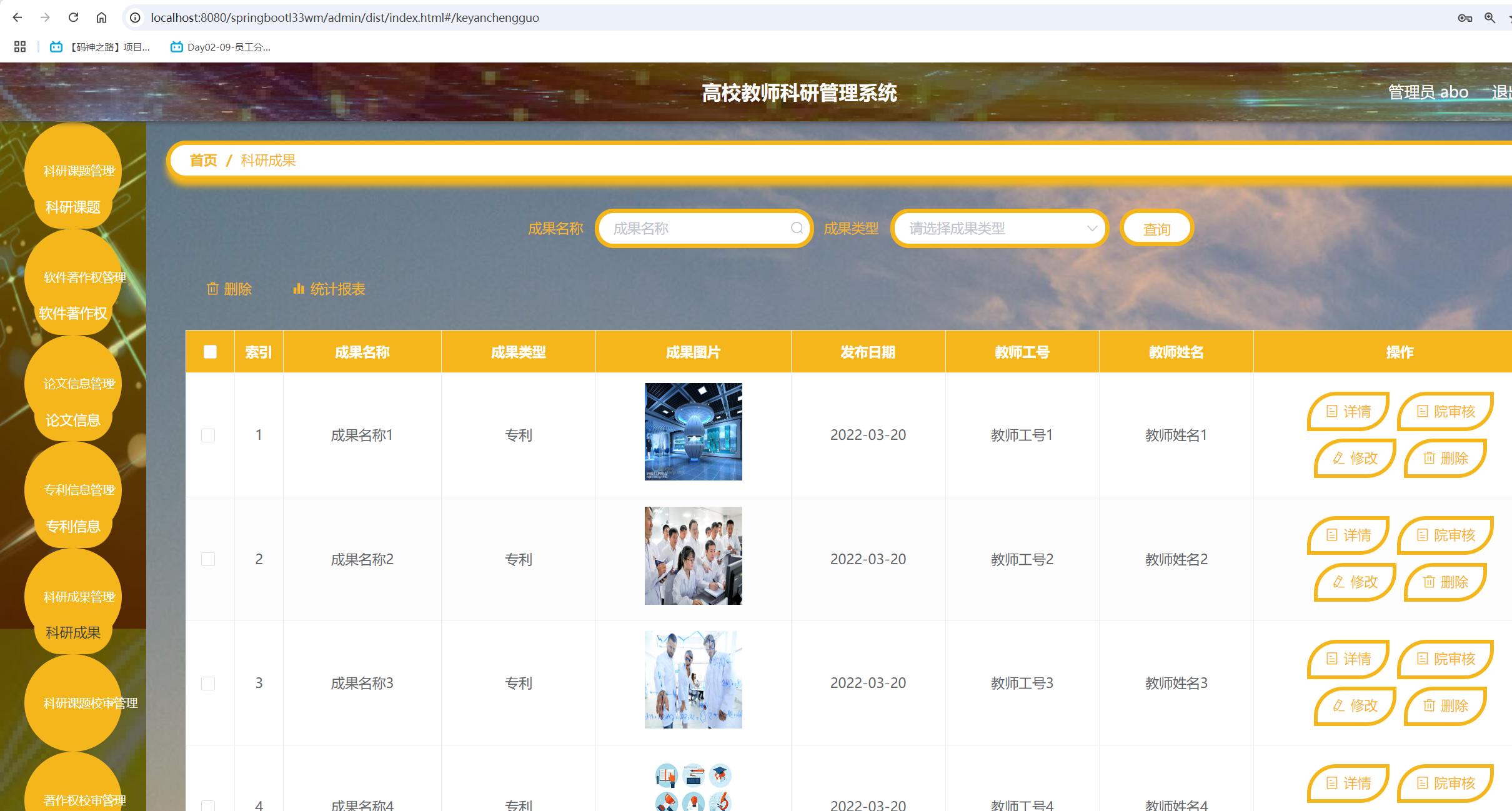This screenshot has width=1512, height=811.
Task: Expand 论文信息管理 sidebar menu
Action: pos(79,383)
